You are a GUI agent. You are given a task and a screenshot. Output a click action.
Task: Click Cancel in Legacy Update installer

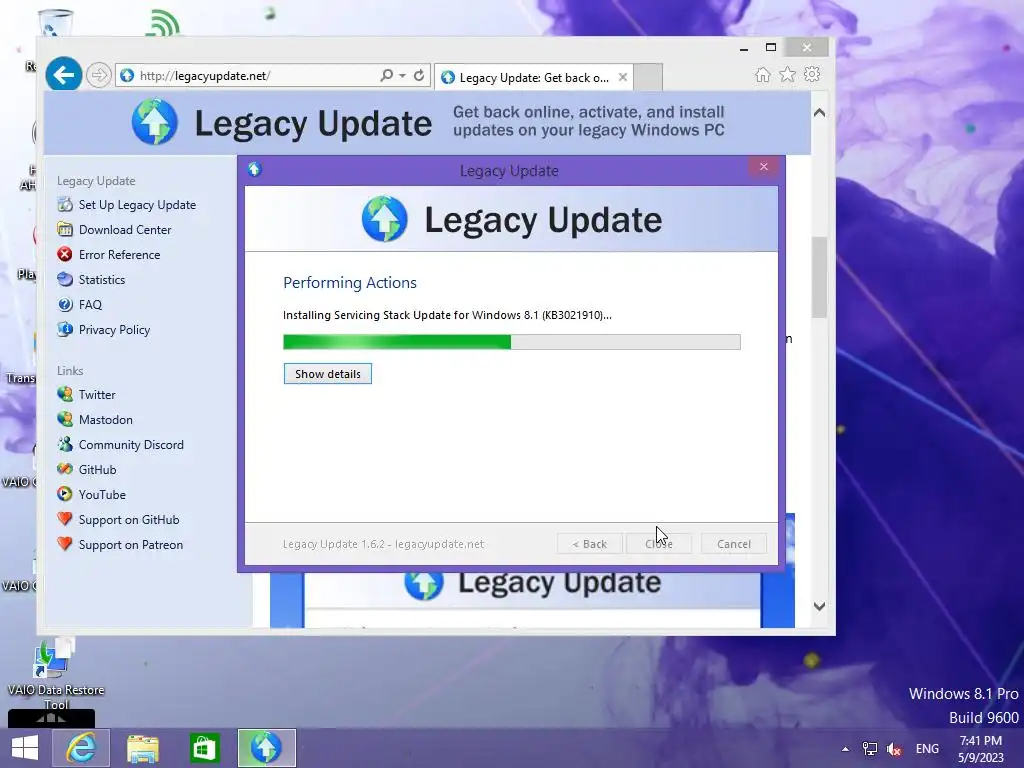pos(734,544)
